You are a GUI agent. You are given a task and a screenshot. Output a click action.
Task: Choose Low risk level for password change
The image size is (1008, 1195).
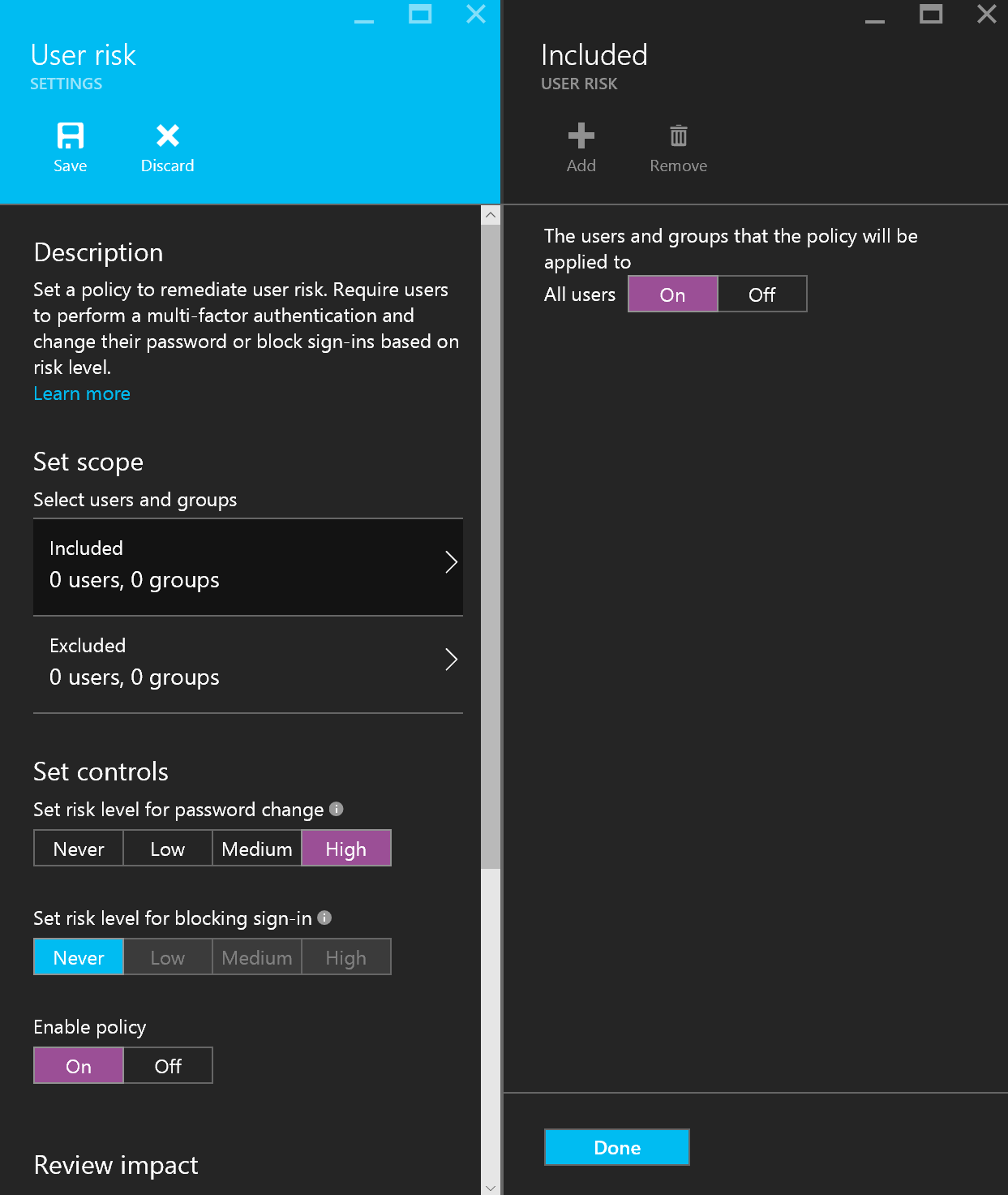click(168, 849)
